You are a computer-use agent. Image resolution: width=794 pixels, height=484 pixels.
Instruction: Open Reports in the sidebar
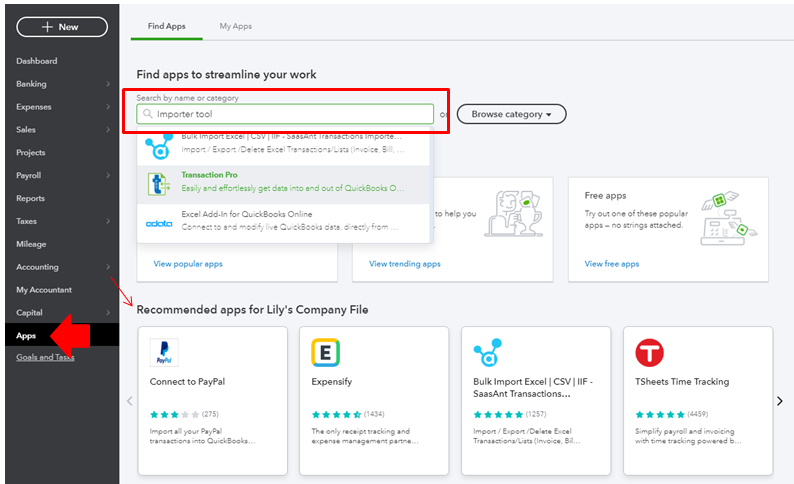(x=31, y=198)
